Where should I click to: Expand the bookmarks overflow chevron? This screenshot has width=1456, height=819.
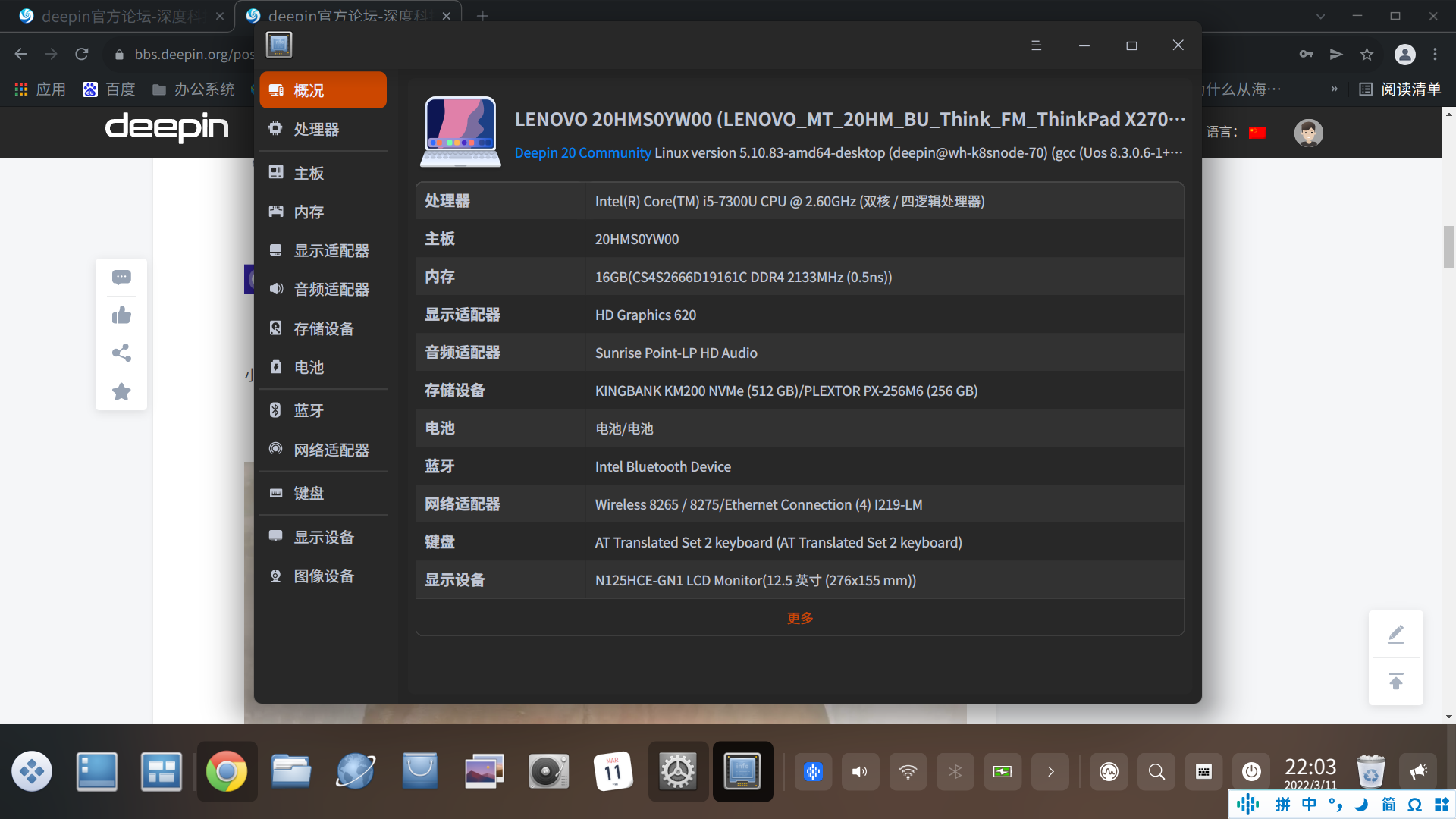[x=1334, y=89]
